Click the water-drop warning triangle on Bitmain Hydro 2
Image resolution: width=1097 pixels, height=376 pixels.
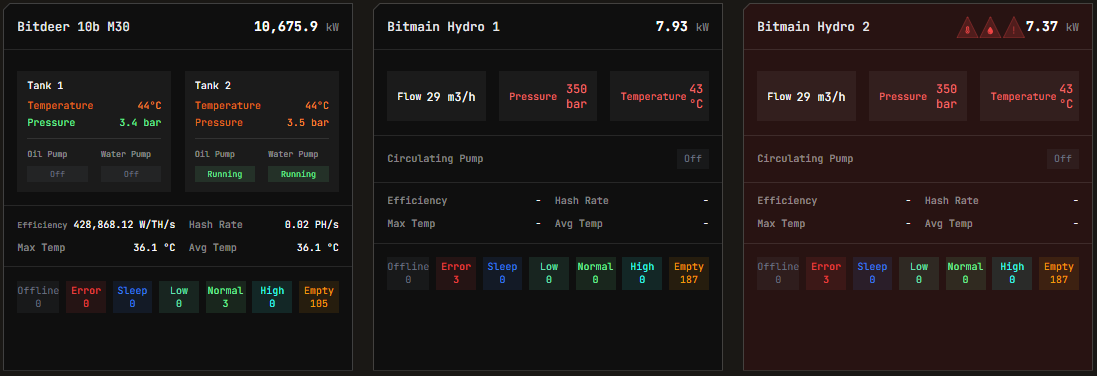[x=991, y=28]
